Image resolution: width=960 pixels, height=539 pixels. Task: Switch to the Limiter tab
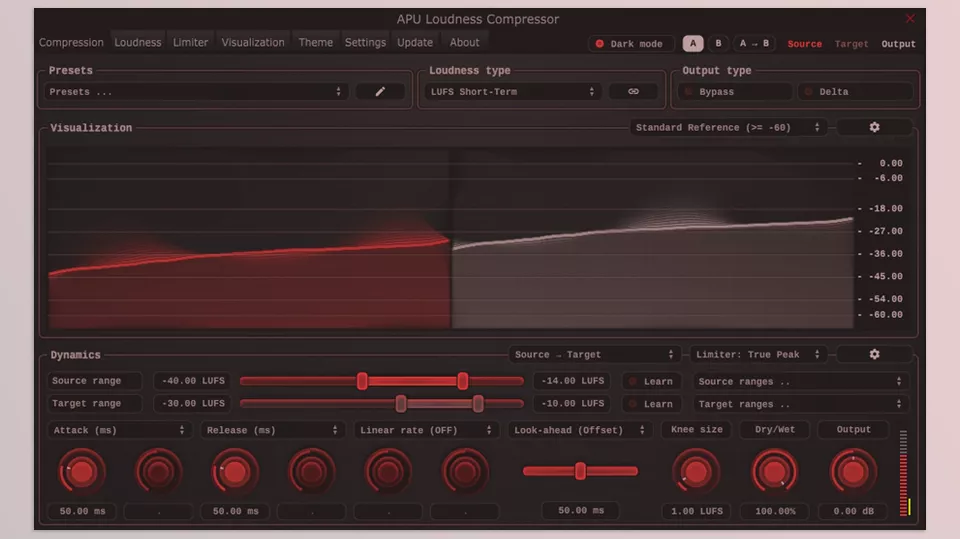pyautogui.click(x=190, y=42)
